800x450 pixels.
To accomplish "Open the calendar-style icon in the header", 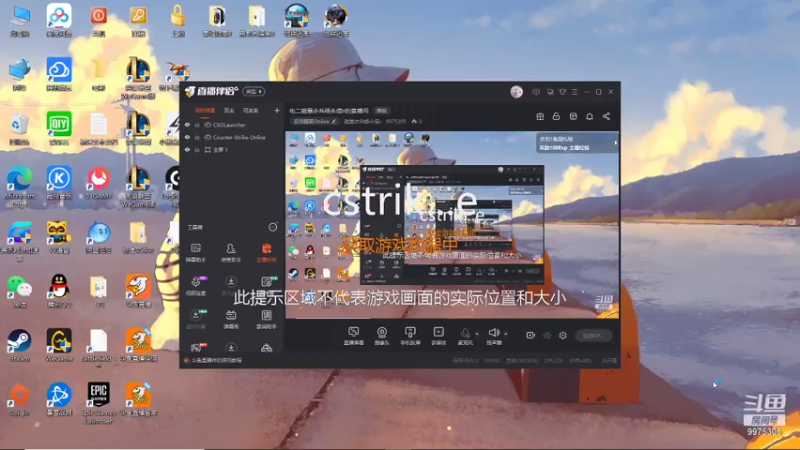I will (573, 116).
